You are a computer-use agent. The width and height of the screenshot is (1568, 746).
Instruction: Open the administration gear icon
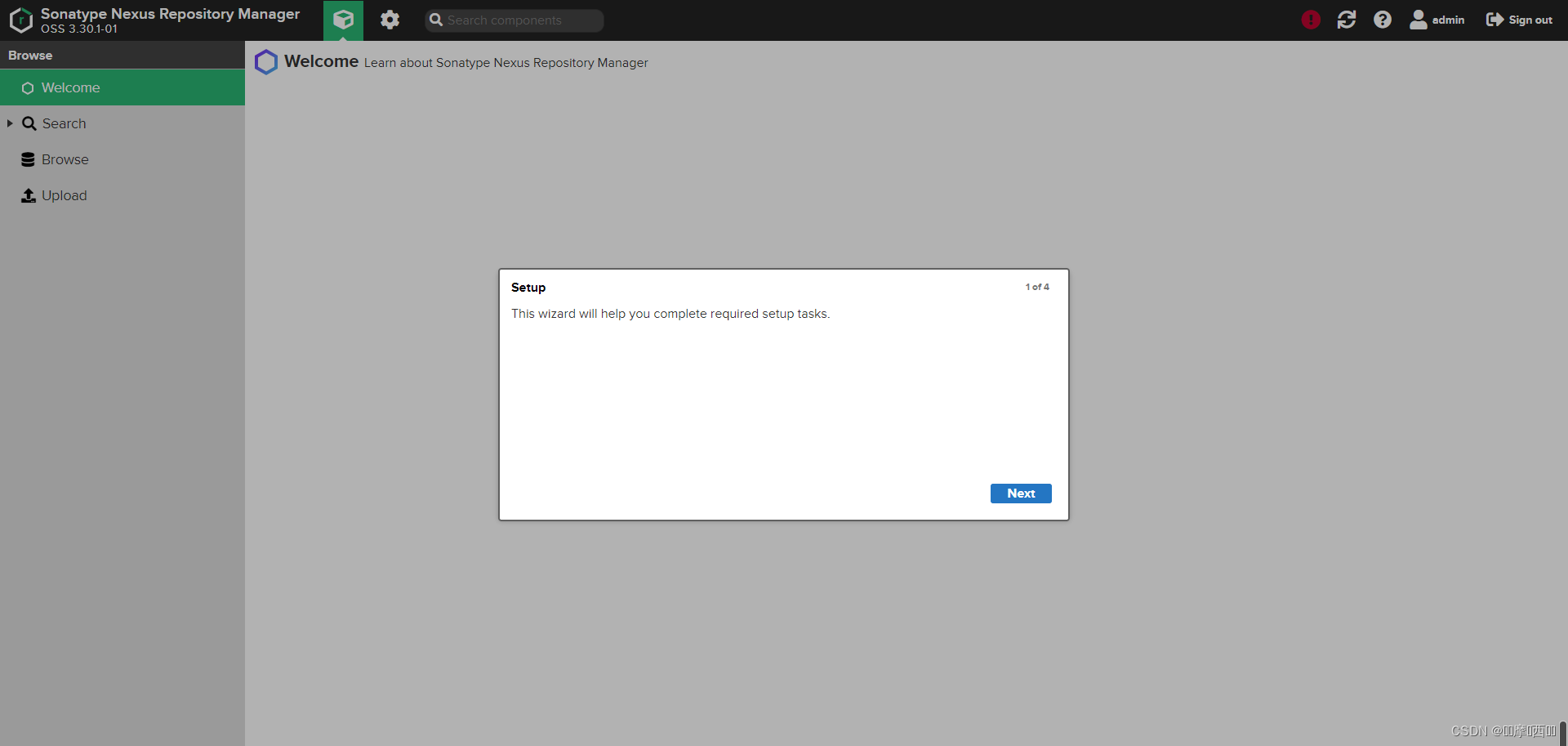(390, 20)
